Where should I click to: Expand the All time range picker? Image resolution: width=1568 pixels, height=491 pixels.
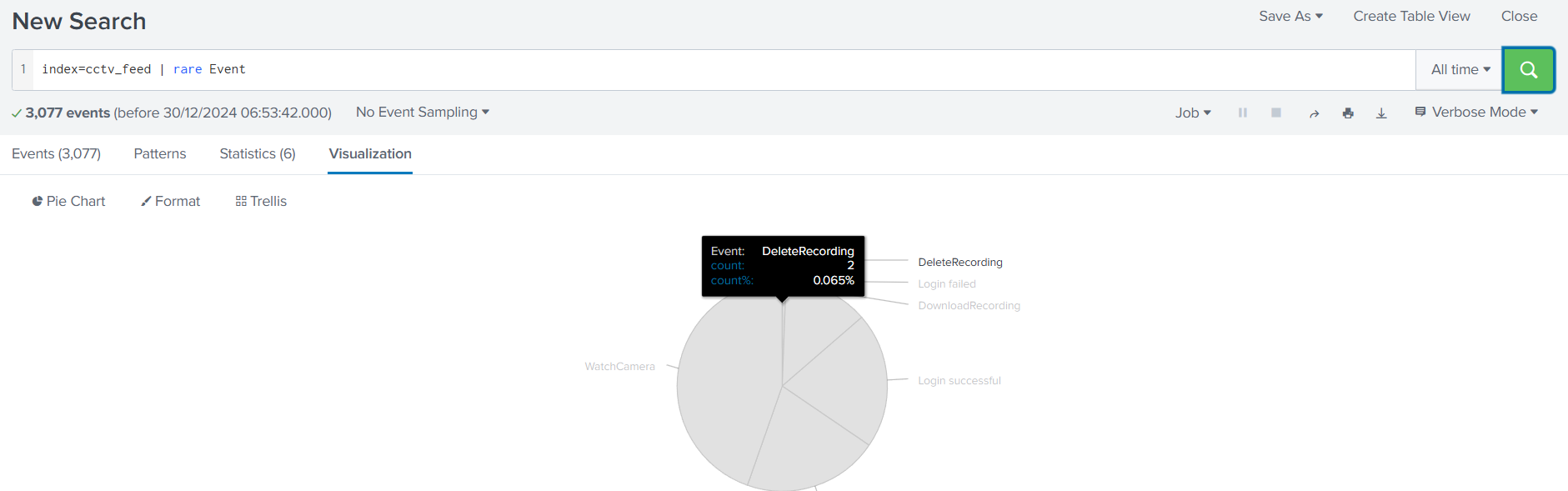click(1460, 70)
